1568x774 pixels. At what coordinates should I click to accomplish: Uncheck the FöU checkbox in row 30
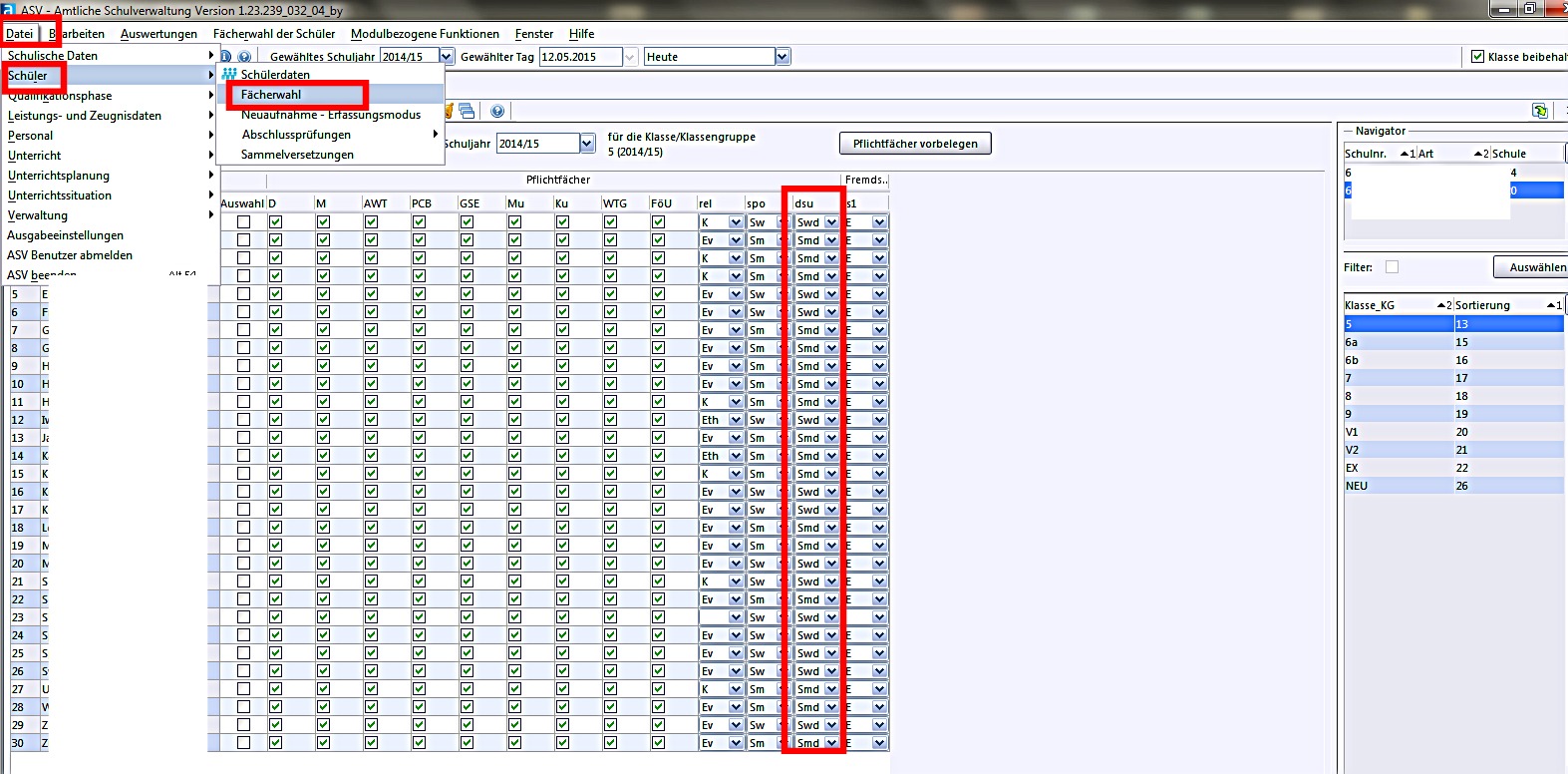[x=658, y=743]
